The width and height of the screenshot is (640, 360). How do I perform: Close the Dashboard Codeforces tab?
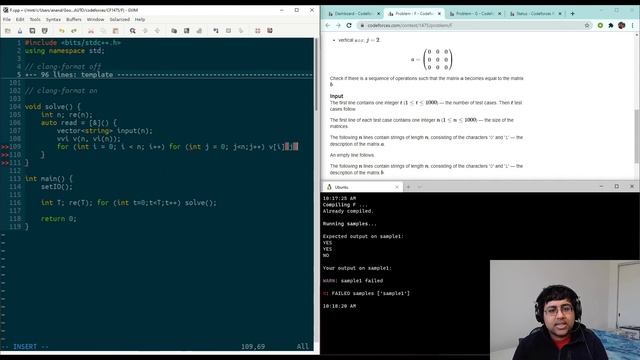pyautogui.click(x=378, y=13)
